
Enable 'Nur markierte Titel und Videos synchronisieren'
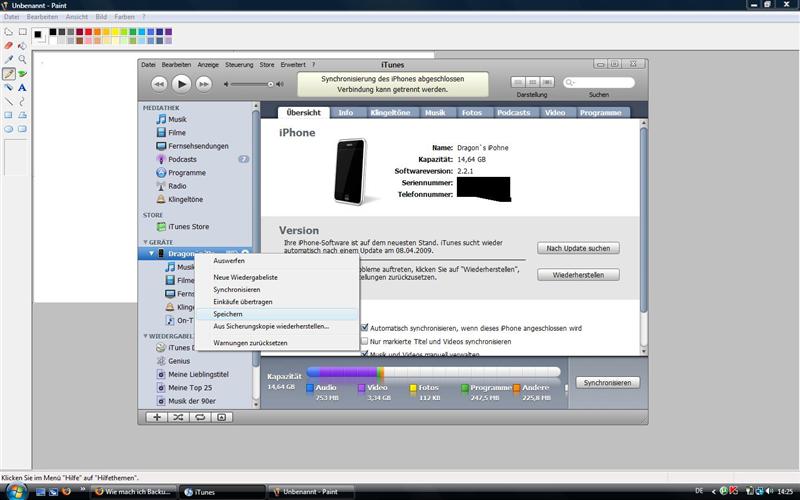363,341
